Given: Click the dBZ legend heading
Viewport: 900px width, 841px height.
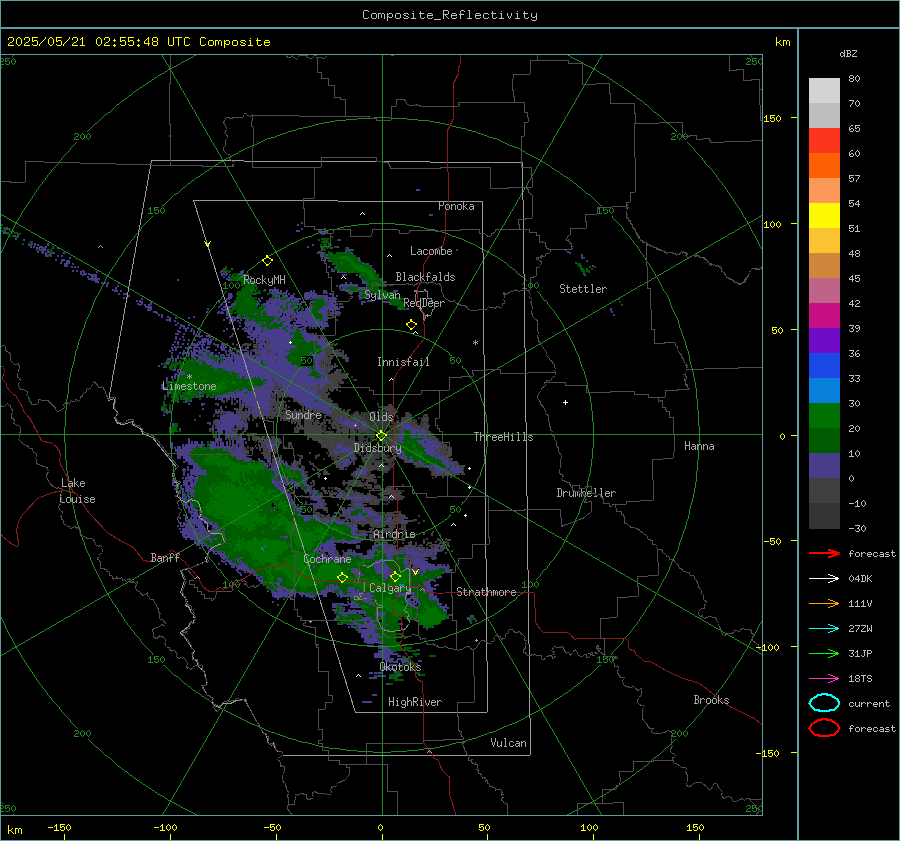Looking at the screenshot, I should click(848, 54).
